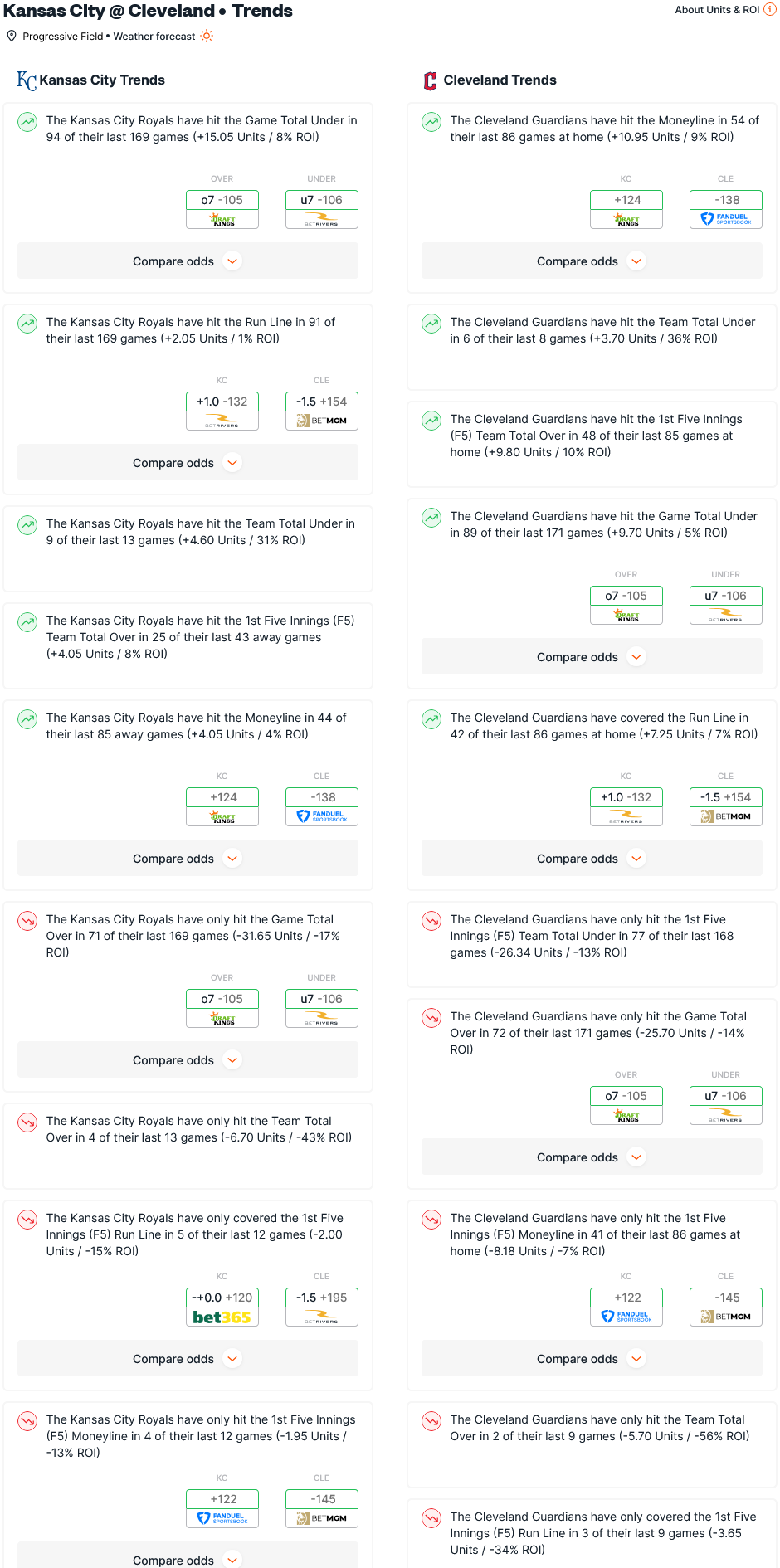
Task: Expand Compare odds under Royals Run Line trend
Action: [x=188, y=463]
